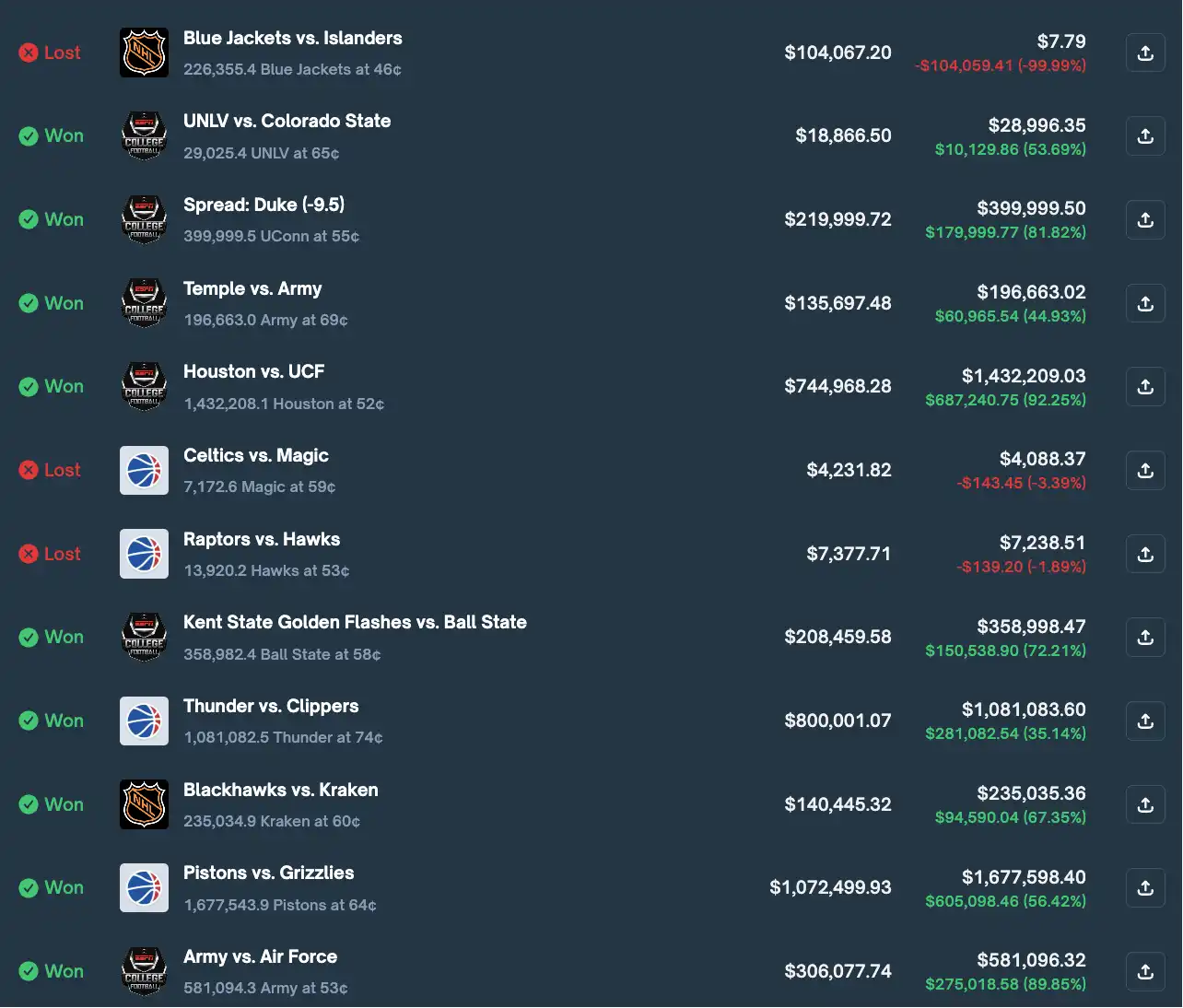This screenshot has width=1183, height=1008.
Task: Click the Lost label on Raptors vs. Hawks
Action: pyautogui.click(x=51, y=554)
